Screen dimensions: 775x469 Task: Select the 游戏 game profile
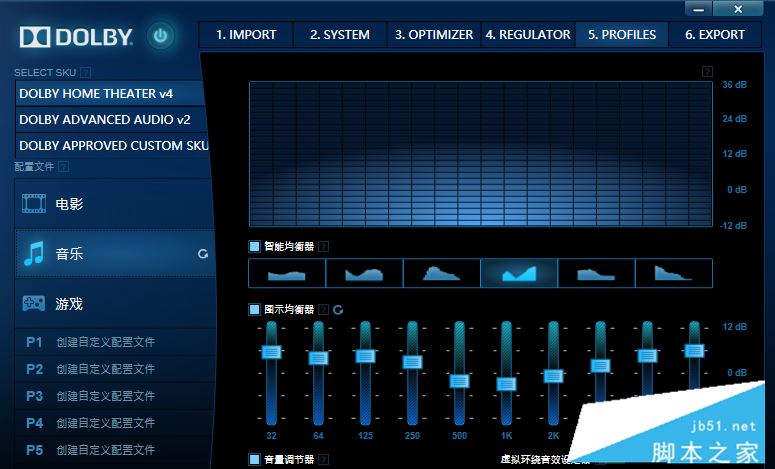coord(115,303)
